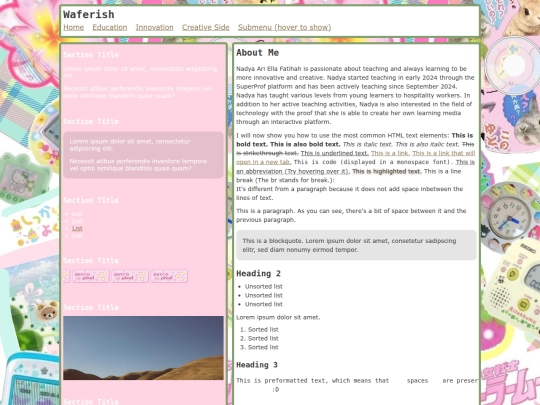
Task: Click the monospace 'This is code' text
Action: [x=373, y=162]
